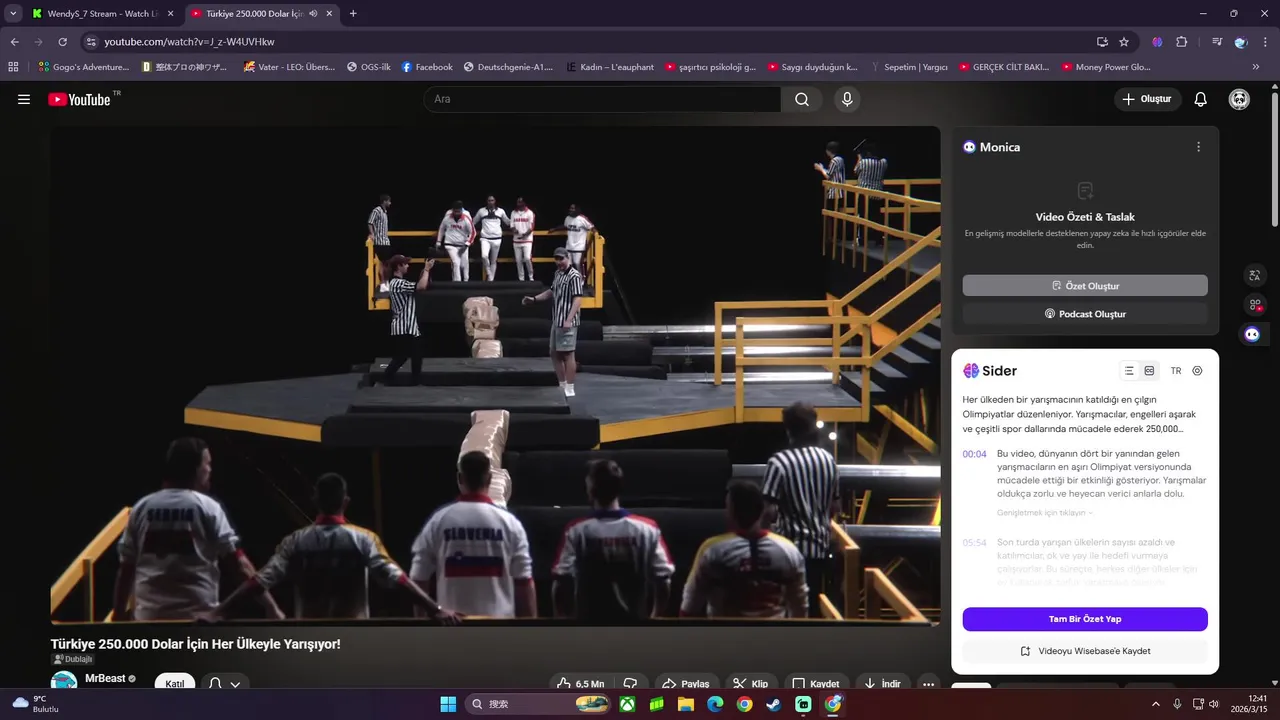
Task: Click the magnifier search button
Action: point(802,99)
